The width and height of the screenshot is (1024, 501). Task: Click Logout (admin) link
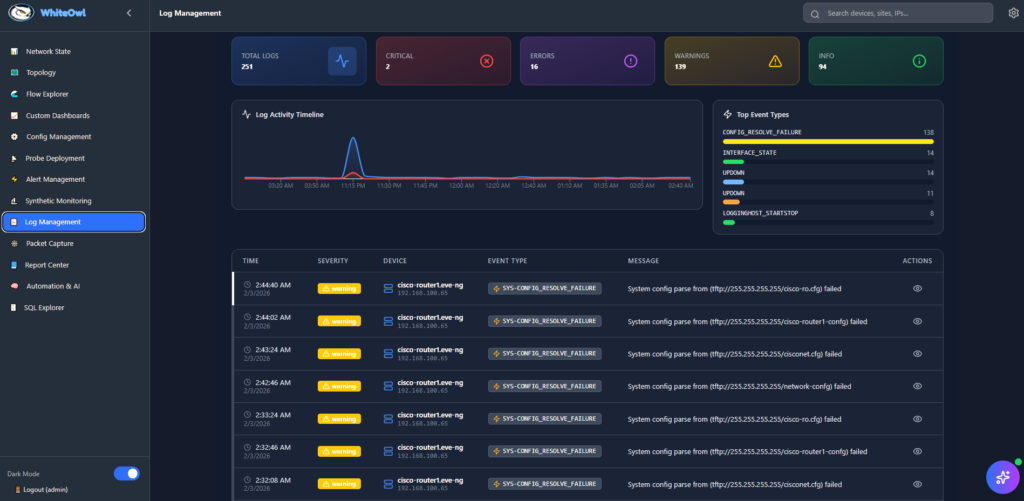(x=44, y=490)
